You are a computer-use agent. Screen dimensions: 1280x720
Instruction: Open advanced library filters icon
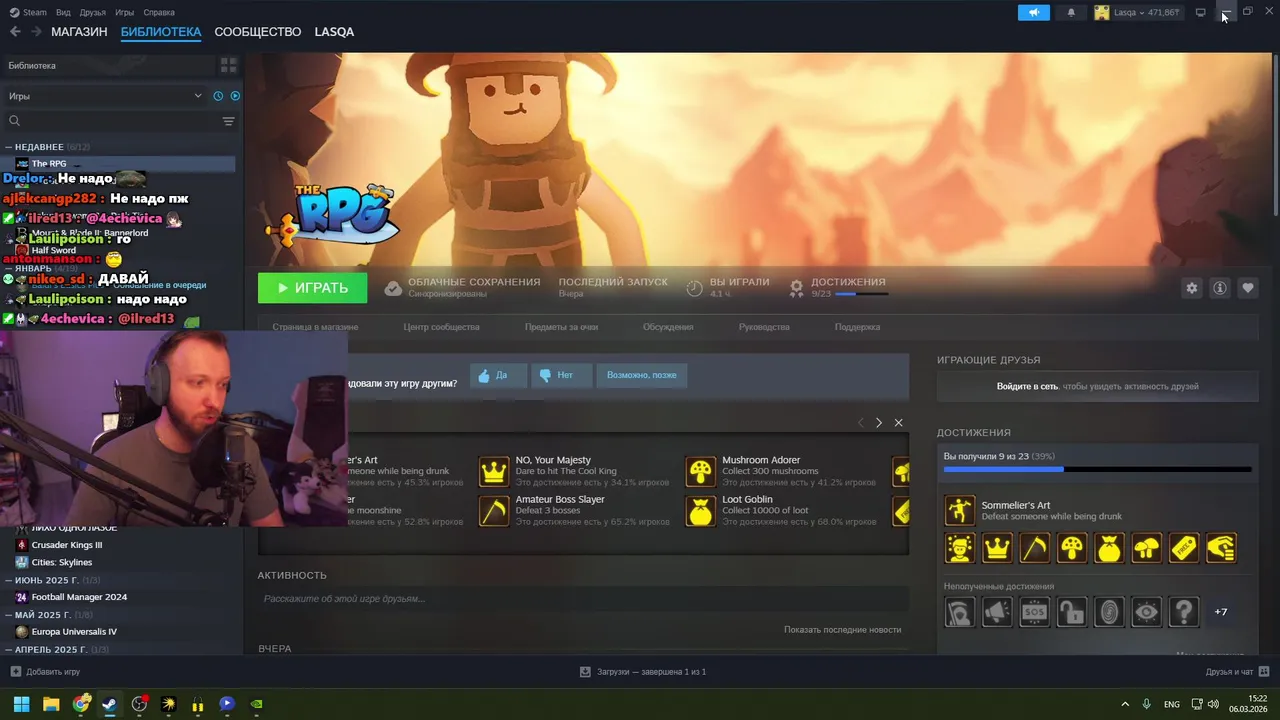[x=228, y=121]
